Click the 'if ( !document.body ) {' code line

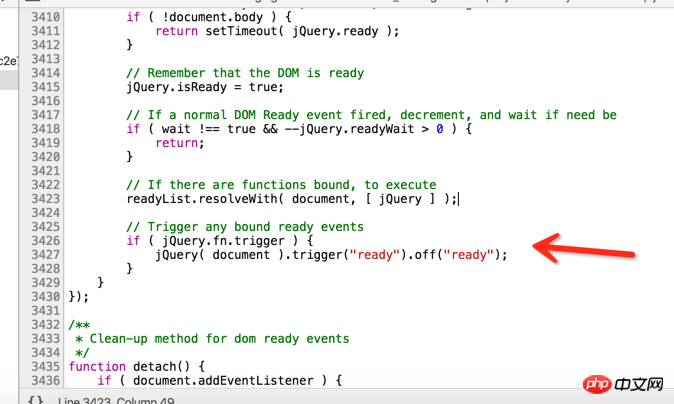(x=209, y=17)
